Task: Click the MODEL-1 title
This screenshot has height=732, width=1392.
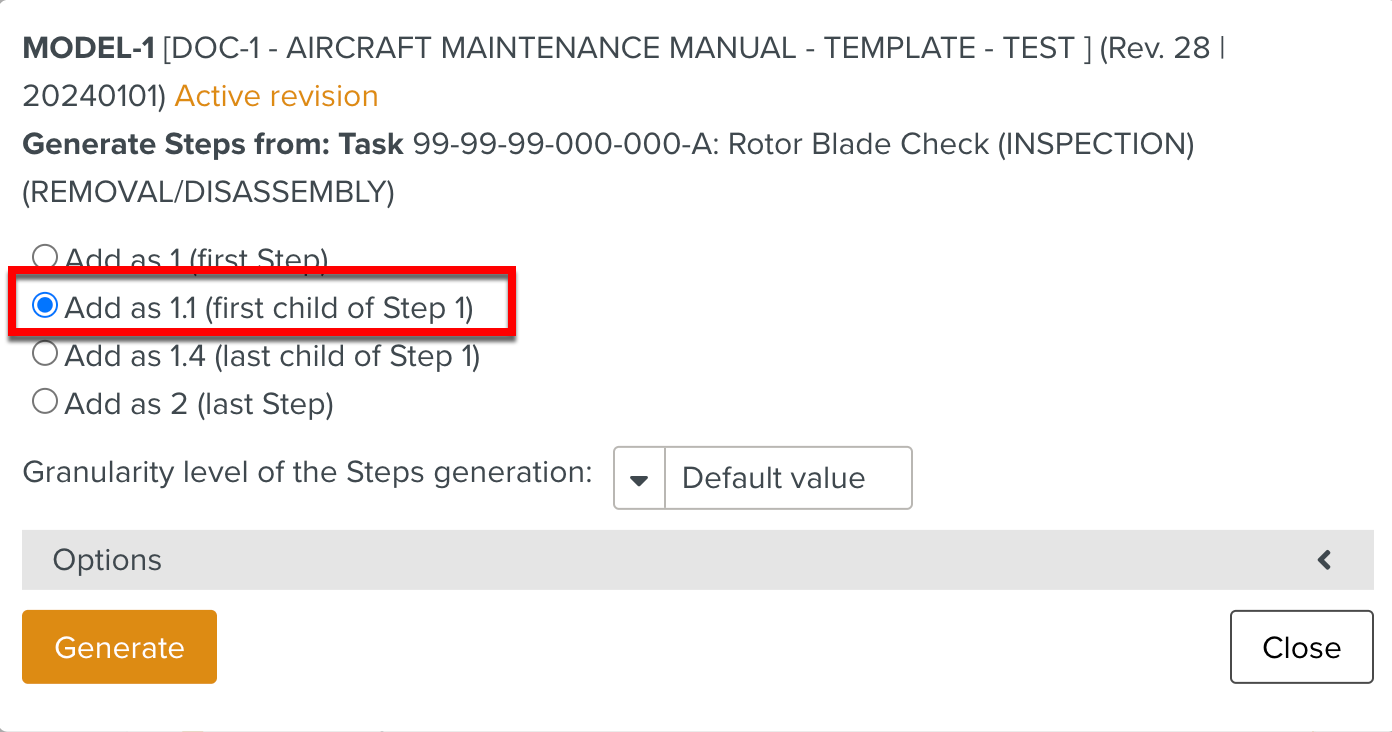Action: tap(88, 46)
